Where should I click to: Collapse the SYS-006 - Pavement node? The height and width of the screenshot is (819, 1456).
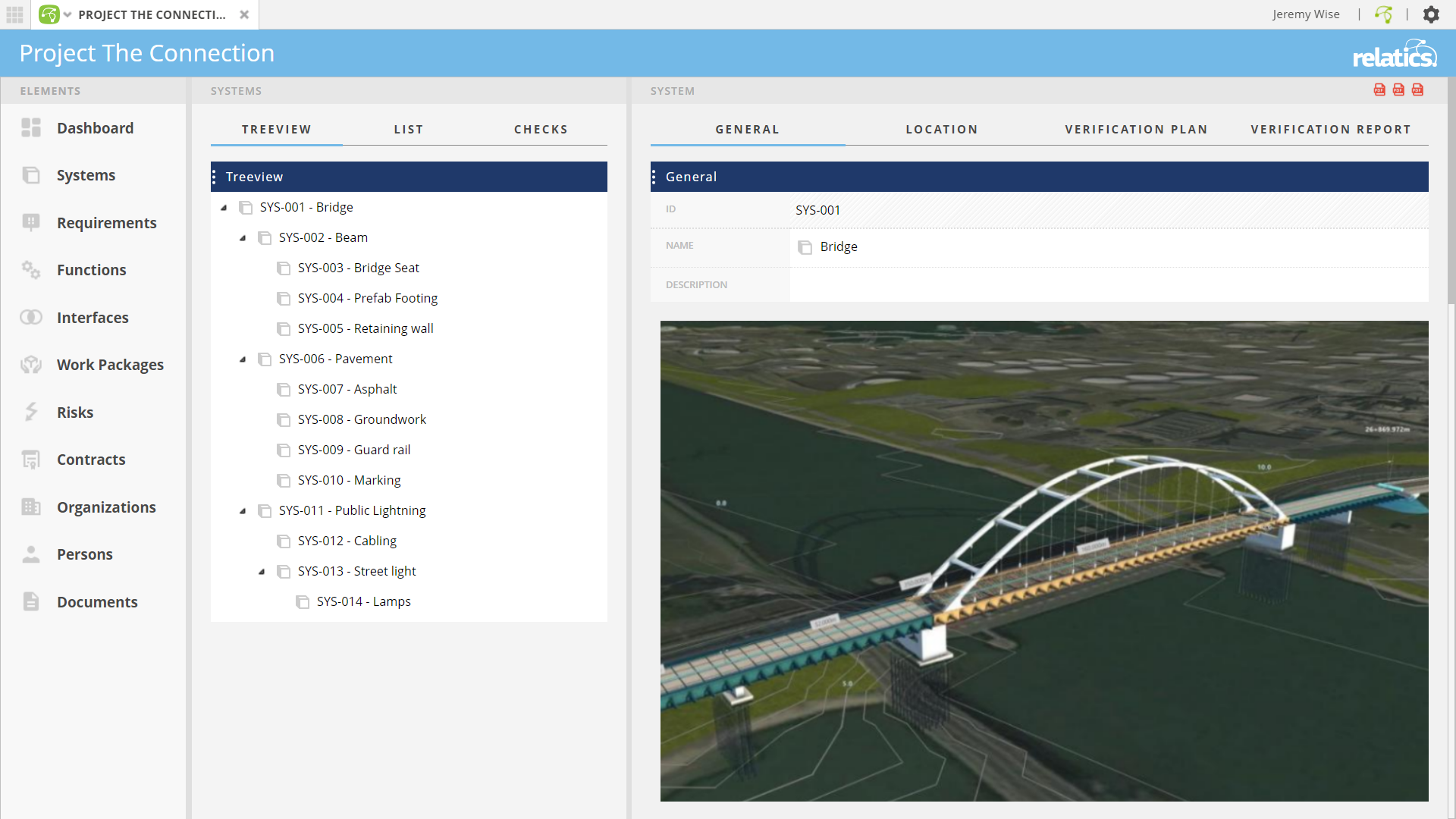point(243,359)
